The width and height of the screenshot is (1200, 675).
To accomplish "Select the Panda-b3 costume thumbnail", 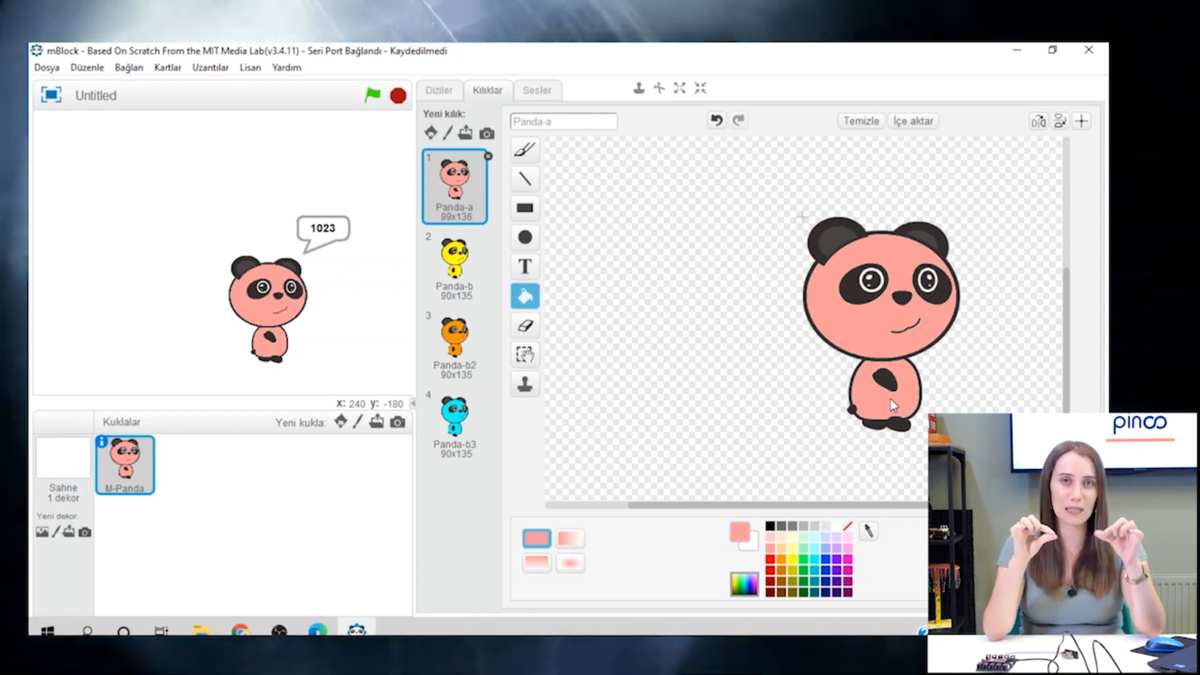I will point(455,425).
